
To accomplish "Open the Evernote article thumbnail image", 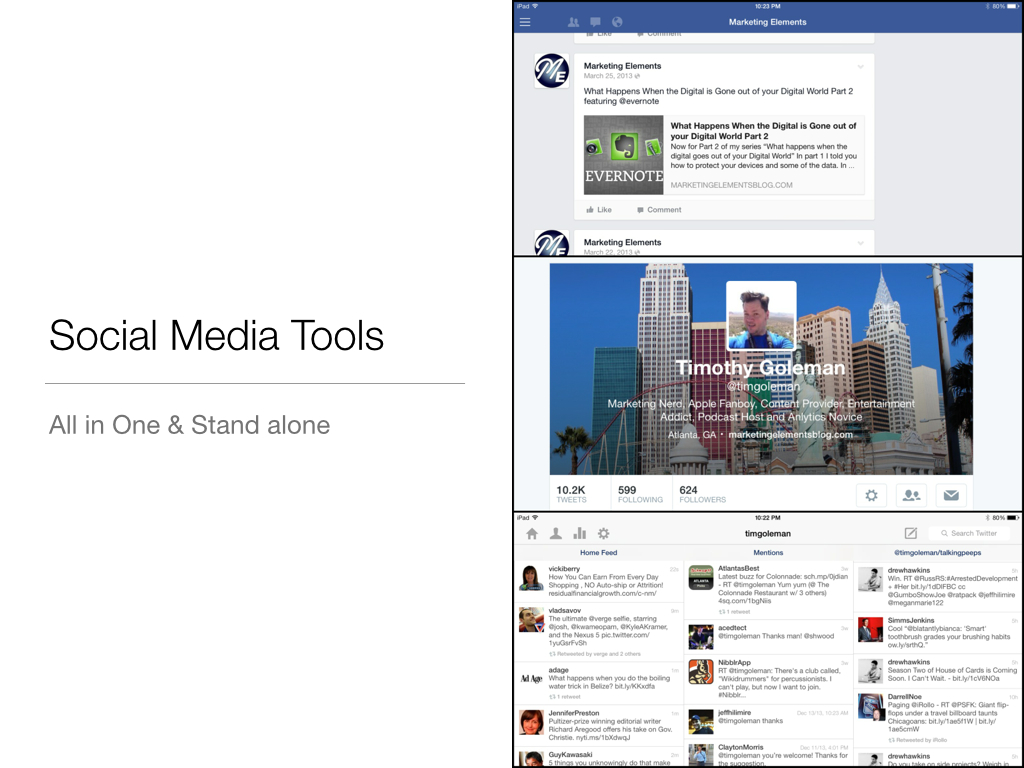I will pos(624,155).
